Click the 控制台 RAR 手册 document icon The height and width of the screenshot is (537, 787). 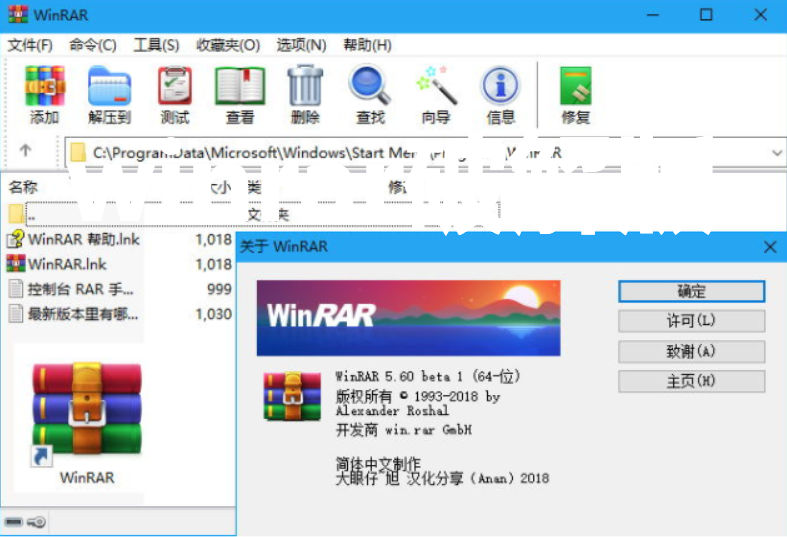(x=16, y=289)
